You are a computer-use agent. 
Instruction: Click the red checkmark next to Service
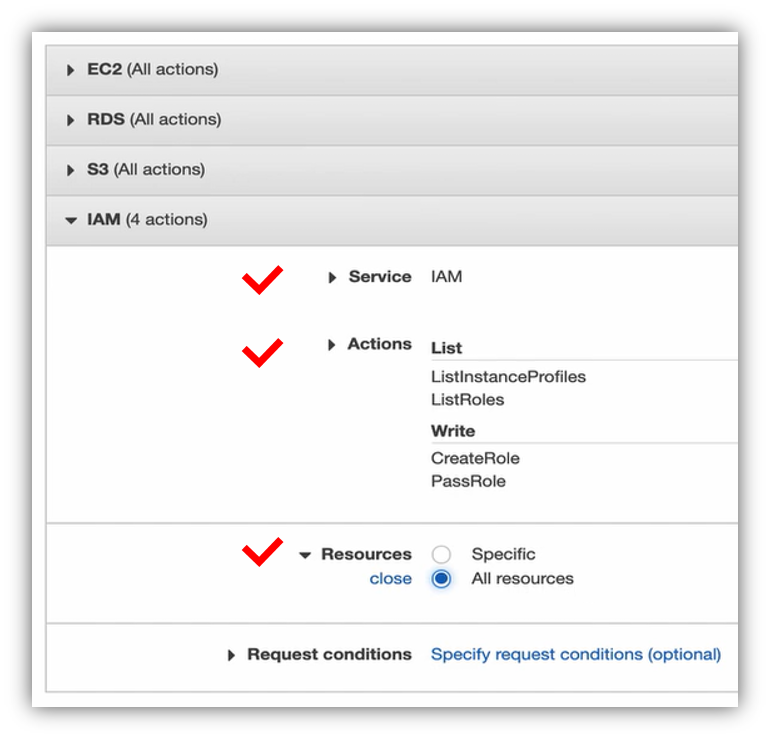coord(262,280)
